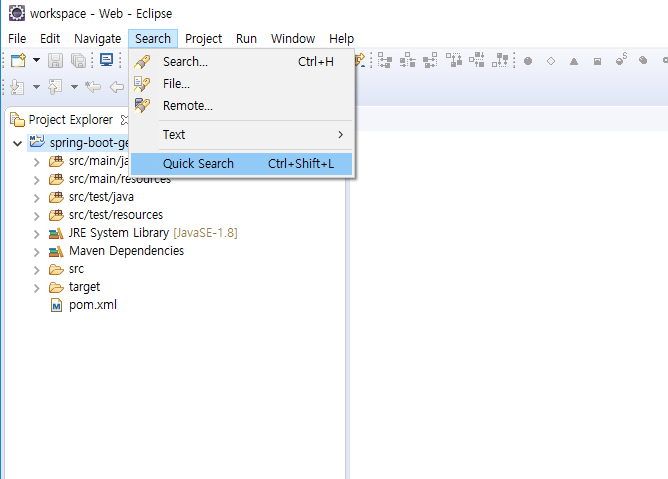Screen dimensions: 668x479
Task: Expand the Maven Dependencies node
Action: (37, 252)
